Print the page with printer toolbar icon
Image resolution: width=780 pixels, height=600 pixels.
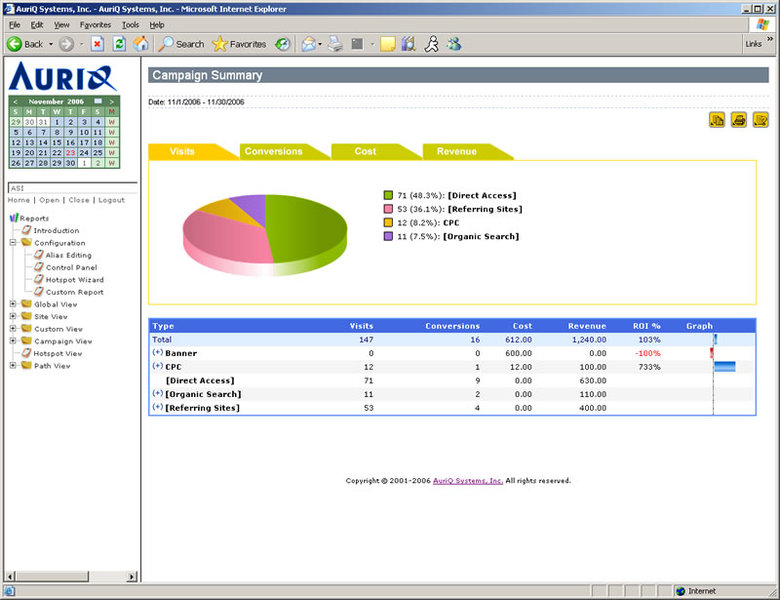(336, 44)
